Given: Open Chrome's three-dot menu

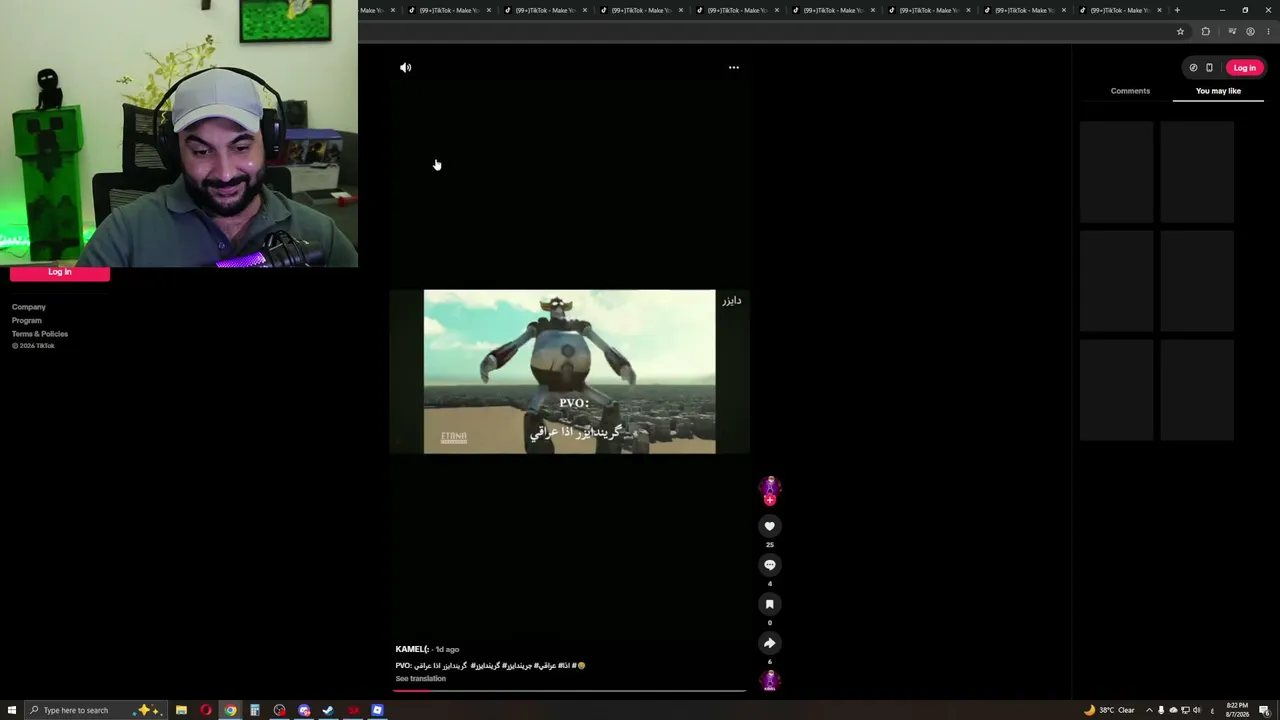Looking at the screenshot, I should tap(1268, 31).
